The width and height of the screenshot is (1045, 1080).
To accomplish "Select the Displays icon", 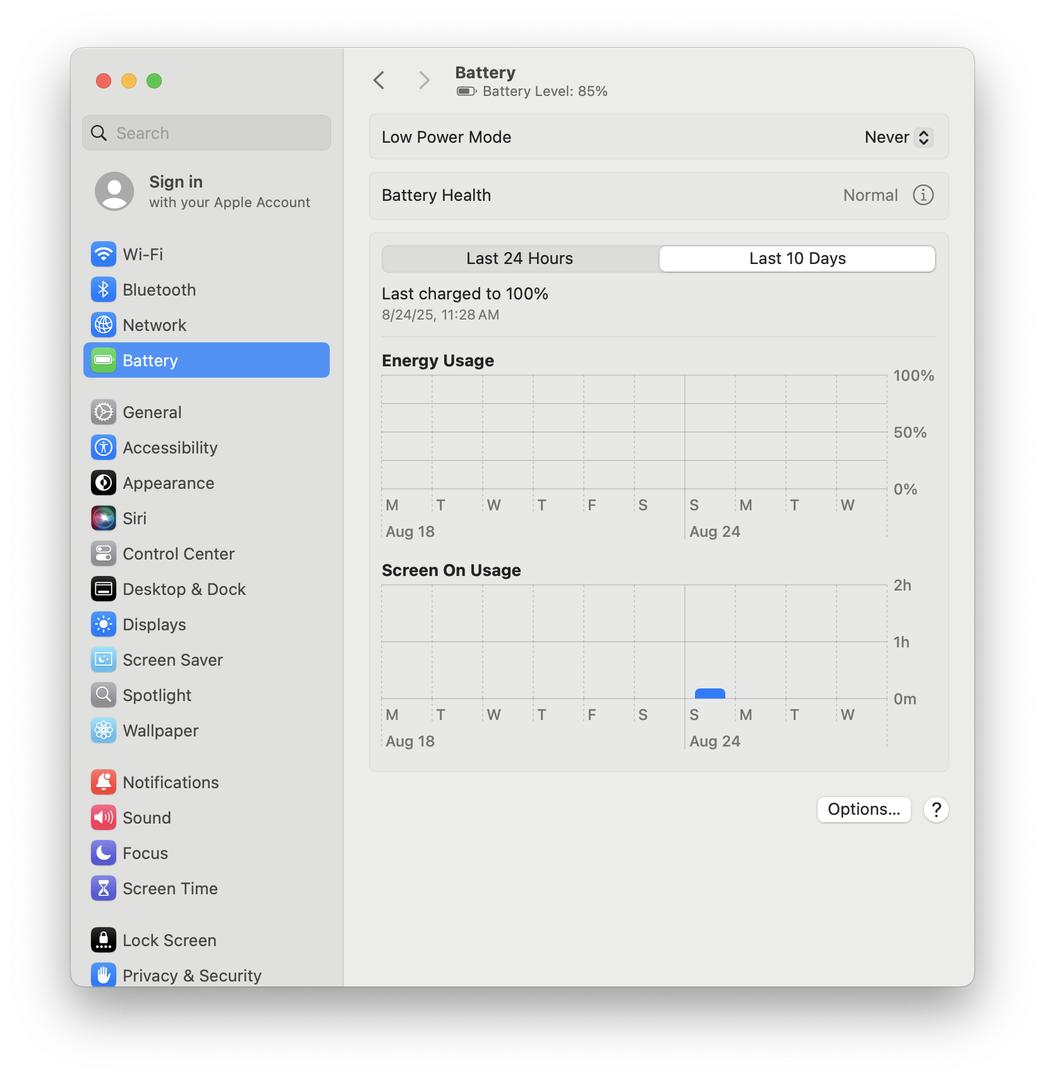I will pyautogui.click(x=103, y=624).
